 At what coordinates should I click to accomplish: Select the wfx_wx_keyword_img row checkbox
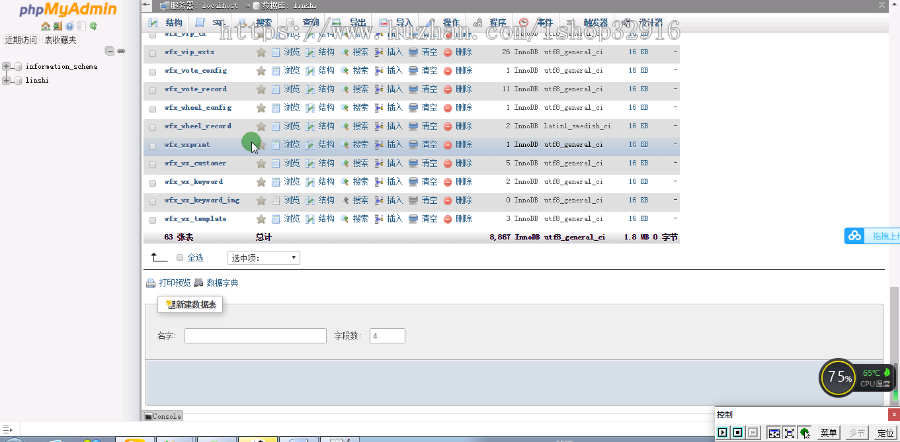coord(152,200)
